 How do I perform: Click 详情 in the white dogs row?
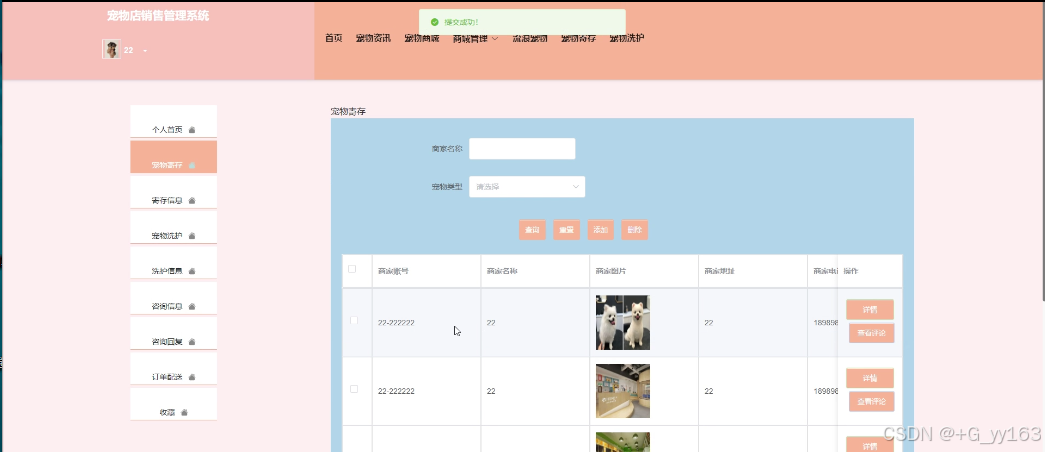tap(870, 310)
